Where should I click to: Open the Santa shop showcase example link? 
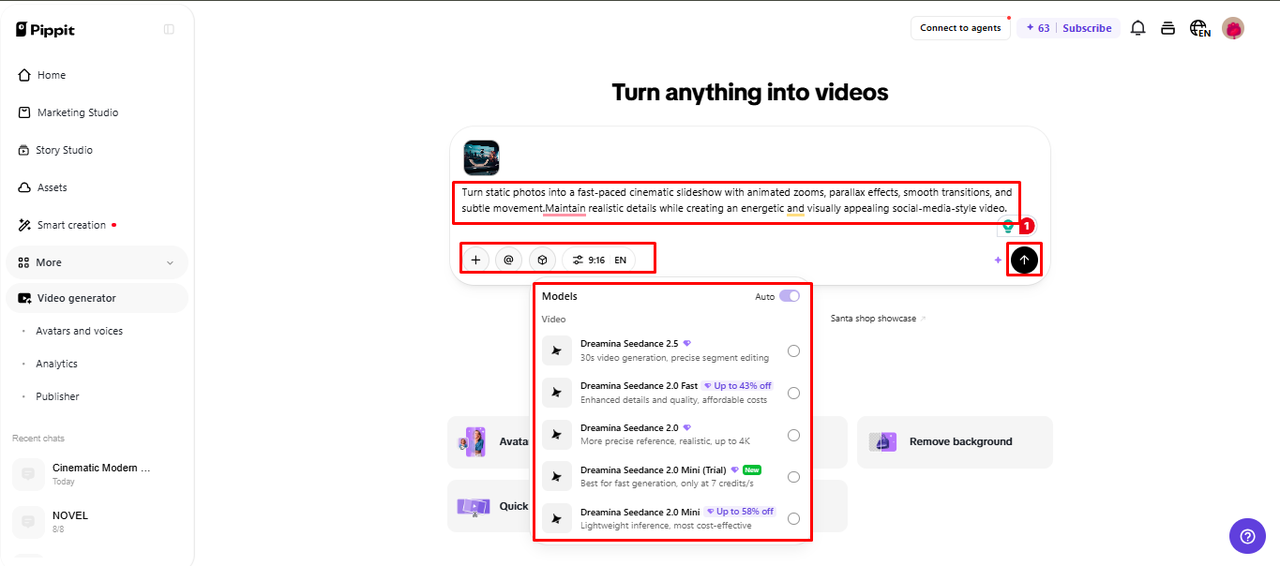click(877, 318)
